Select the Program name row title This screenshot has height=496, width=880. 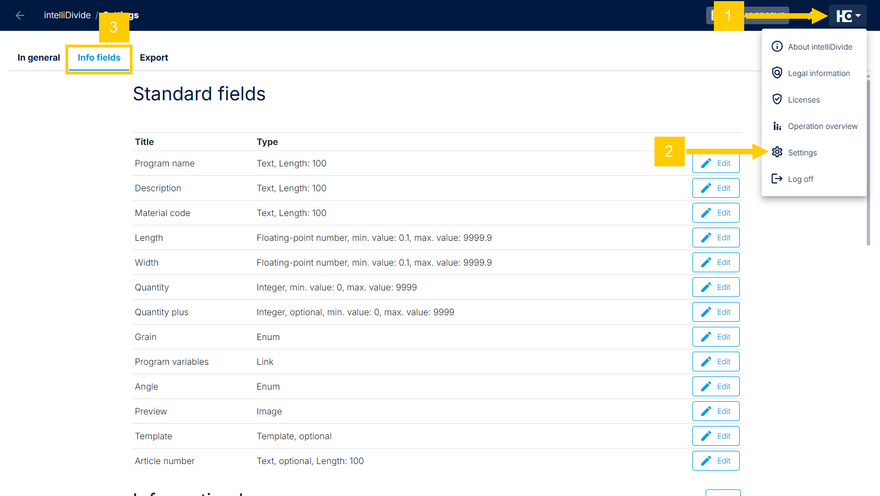pyautogui.click(x=164, y=163)
